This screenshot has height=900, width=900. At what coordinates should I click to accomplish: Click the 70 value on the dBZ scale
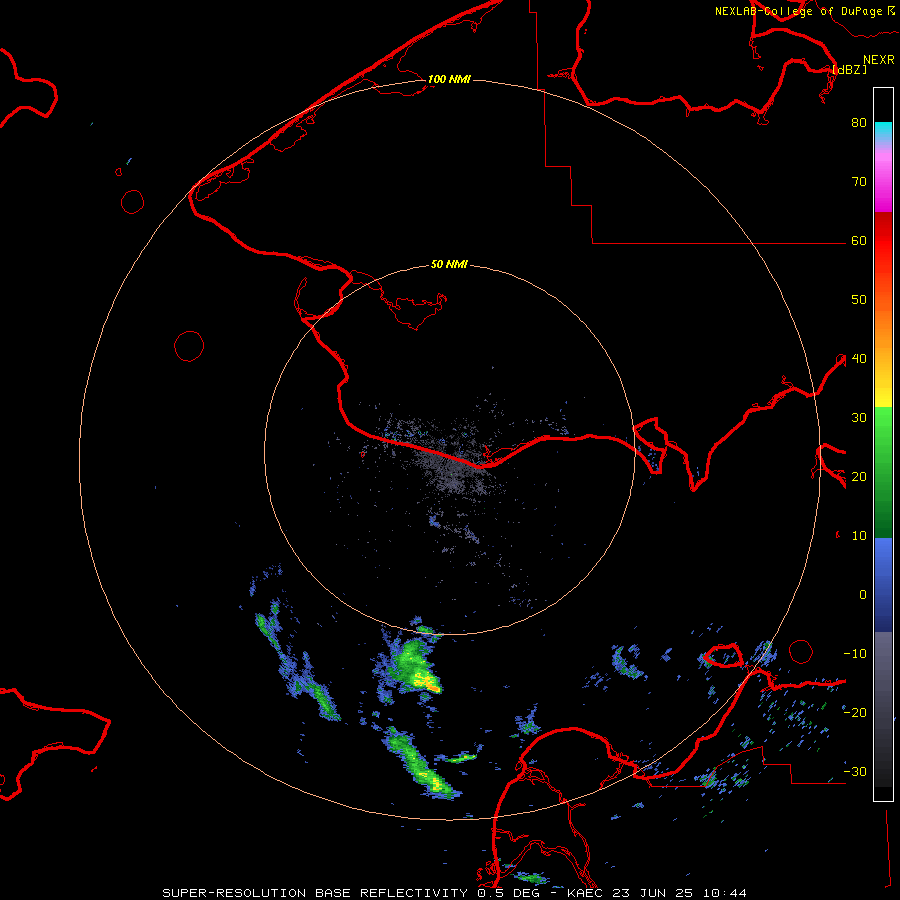pos(859,181)
